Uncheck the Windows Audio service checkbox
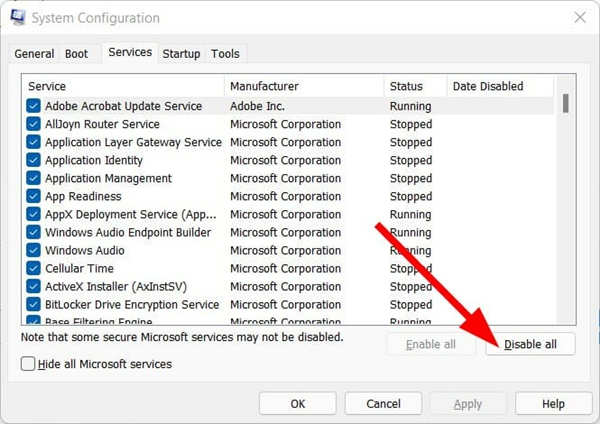The image size is (600, 424). point(34,250)
